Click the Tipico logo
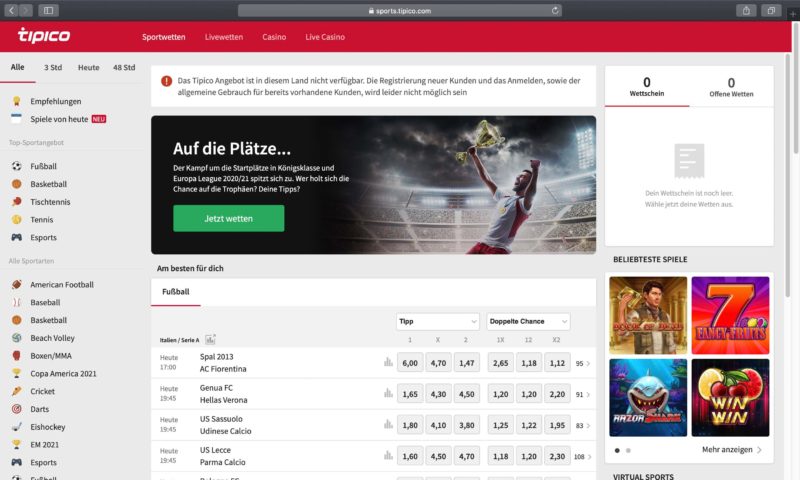The height and width of the screenshot is (480, 800). pyautogui.click(x=44, y=35)
